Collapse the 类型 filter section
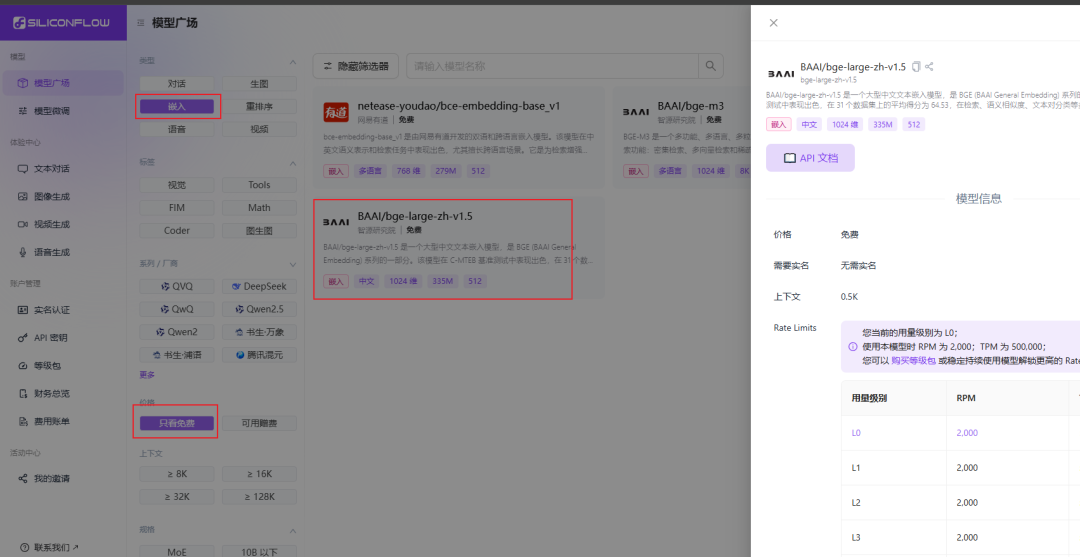The image size is (1080, 557). (293, 62)
